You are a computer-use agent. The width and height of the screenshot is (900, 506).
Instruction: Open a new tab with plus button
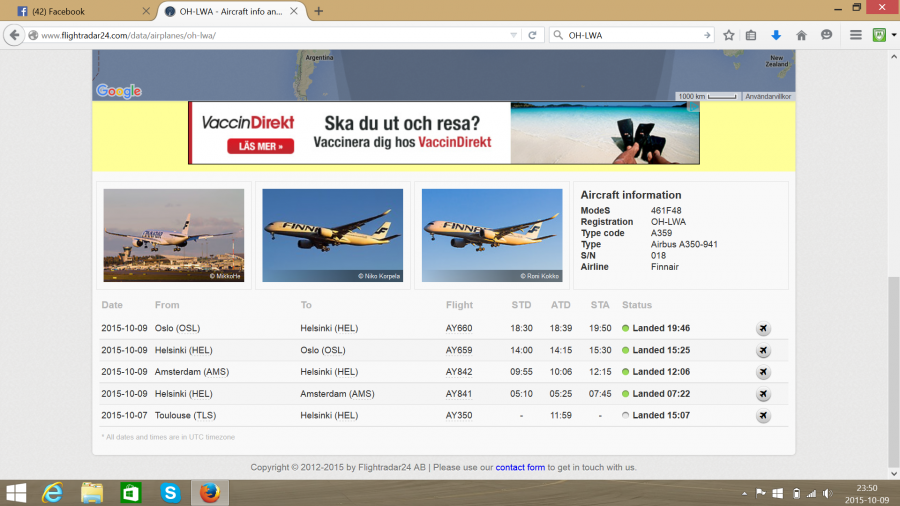319,11
